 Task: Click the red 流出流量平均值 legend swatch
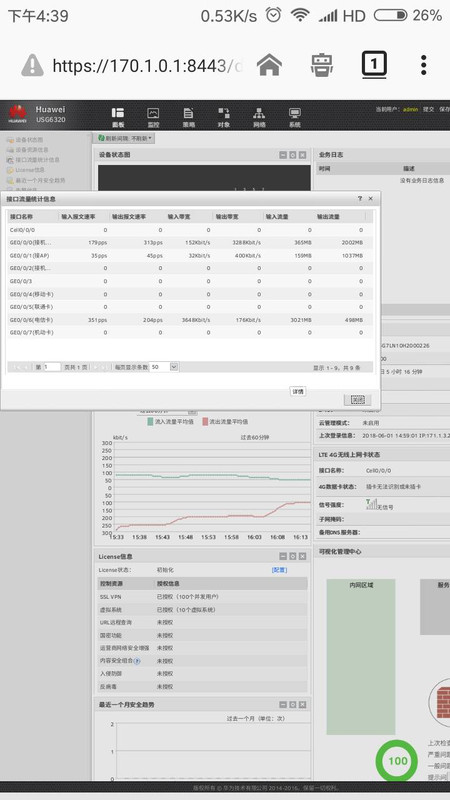205,422
